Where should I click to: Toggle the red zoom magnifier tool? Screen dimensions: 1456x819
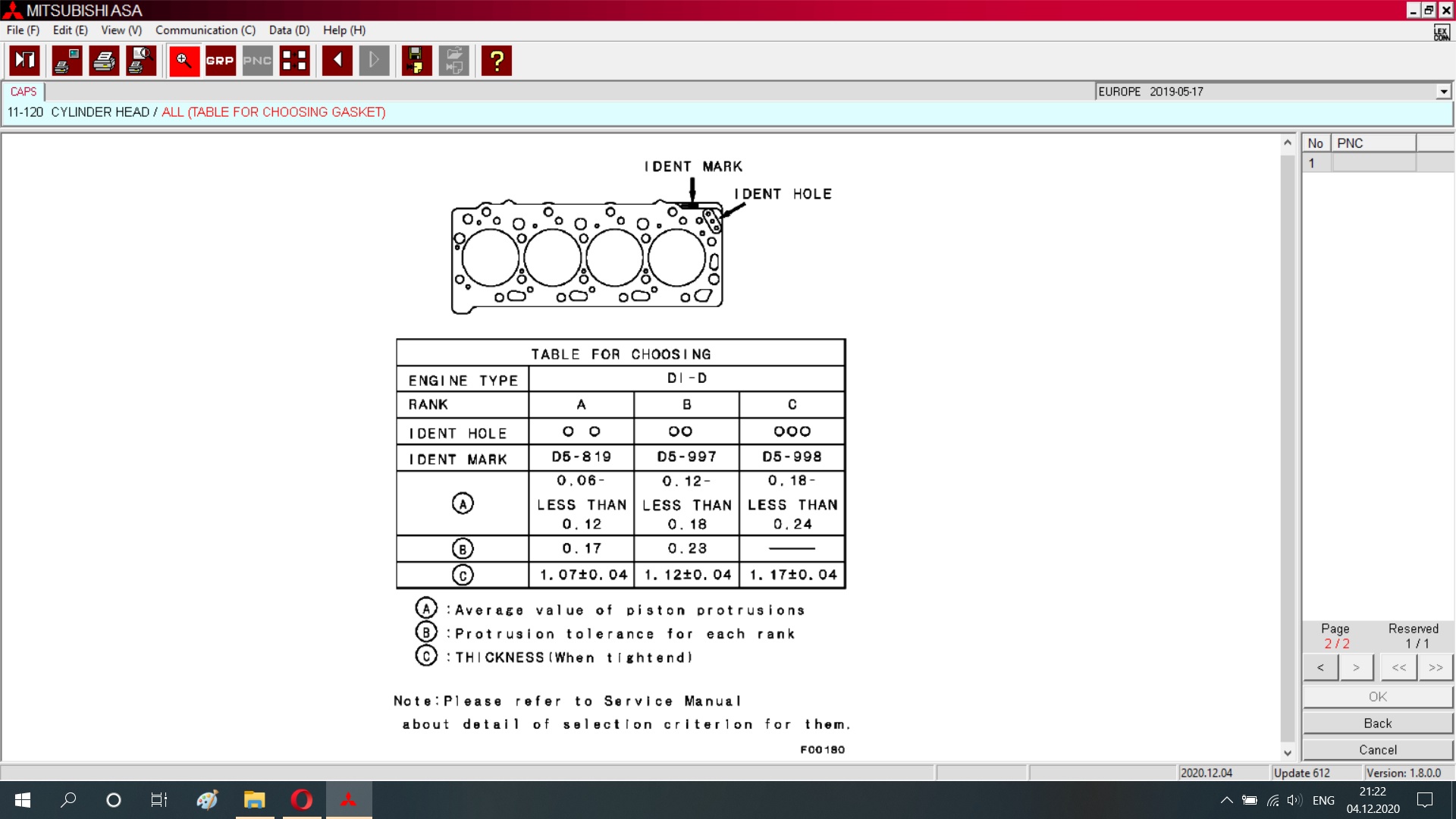(x=184, y=61)
